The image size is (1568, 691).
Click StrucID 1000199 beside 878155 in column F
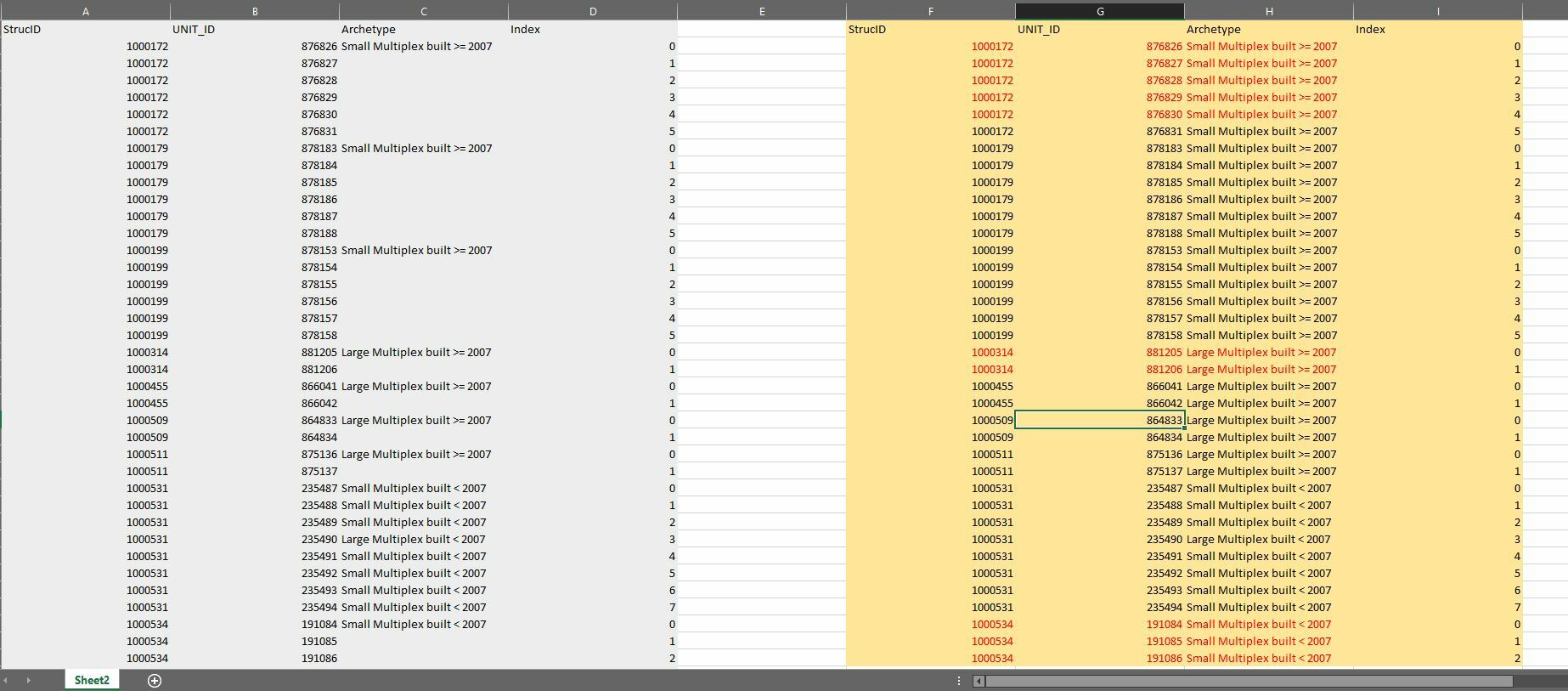pyautogui.click(x=931, y=284)
